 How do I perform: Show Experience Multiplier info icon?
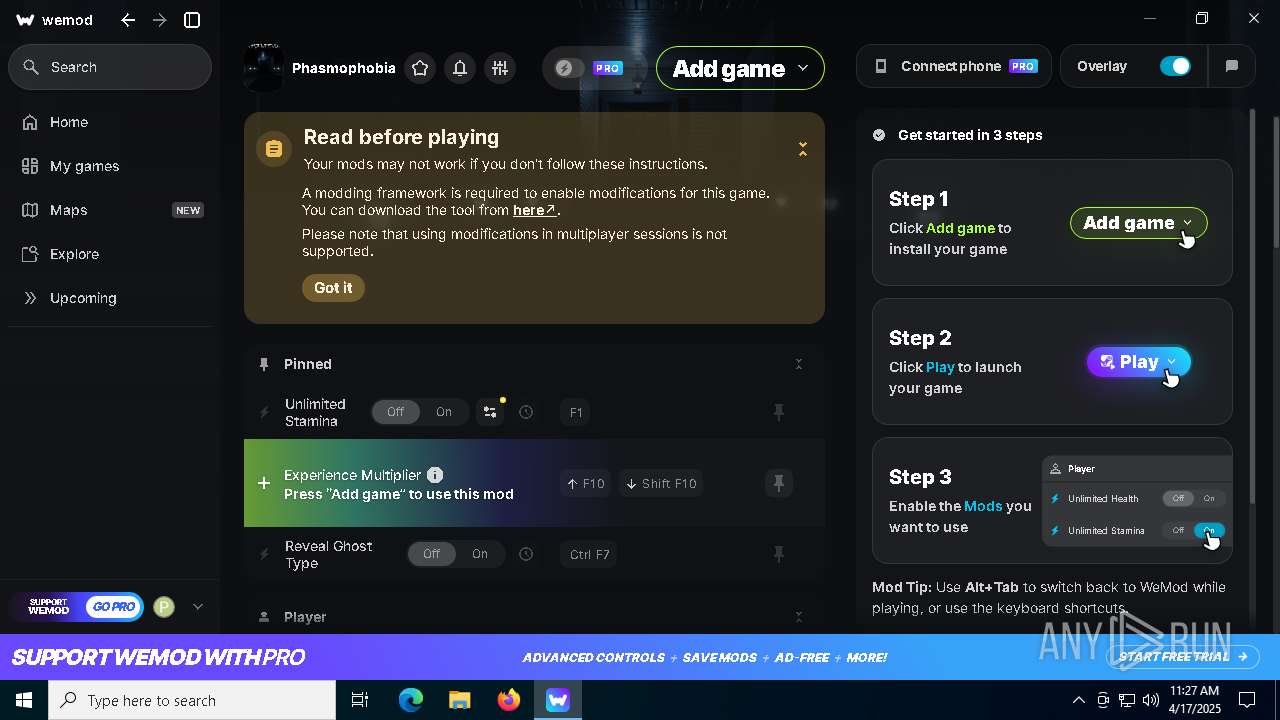435,475
